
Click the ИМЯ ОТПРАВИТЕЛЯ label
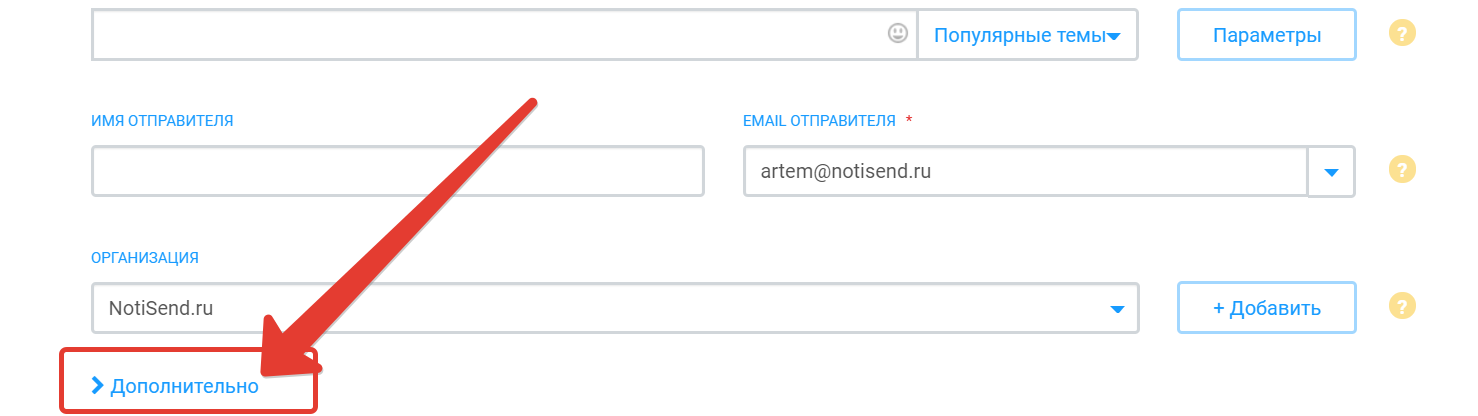162,121
